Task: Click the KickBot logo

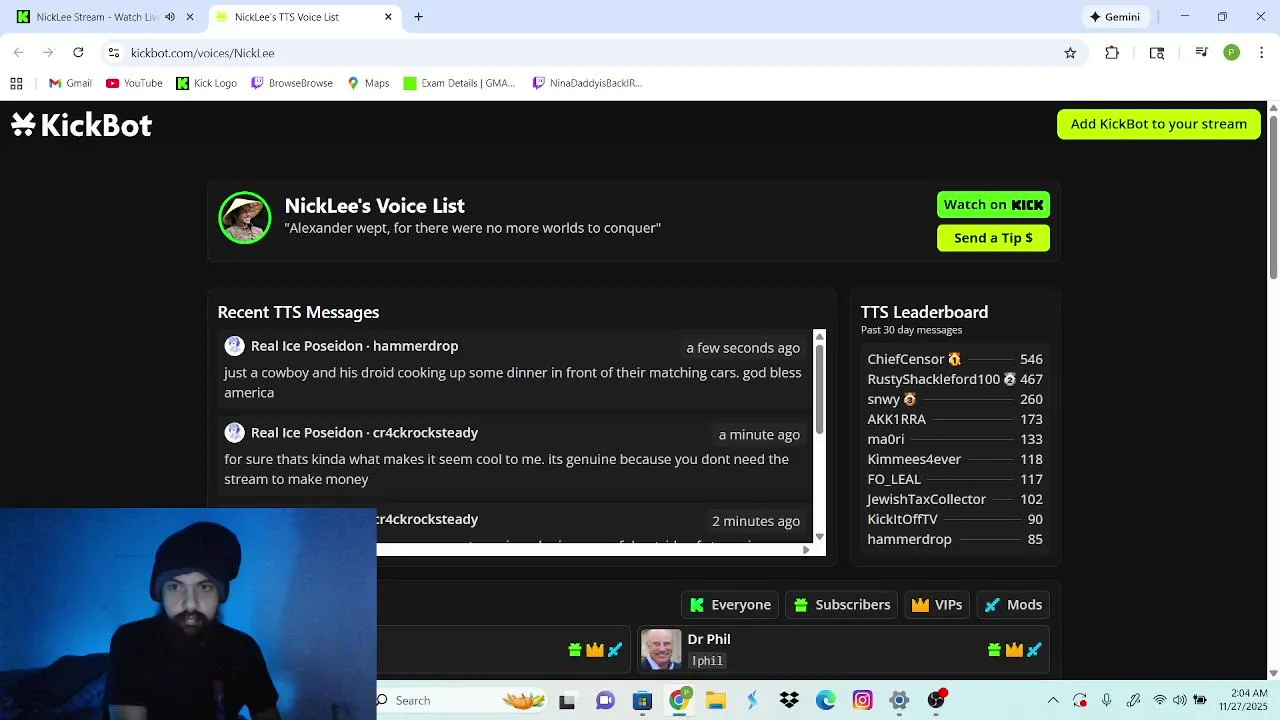Action: 81,125
